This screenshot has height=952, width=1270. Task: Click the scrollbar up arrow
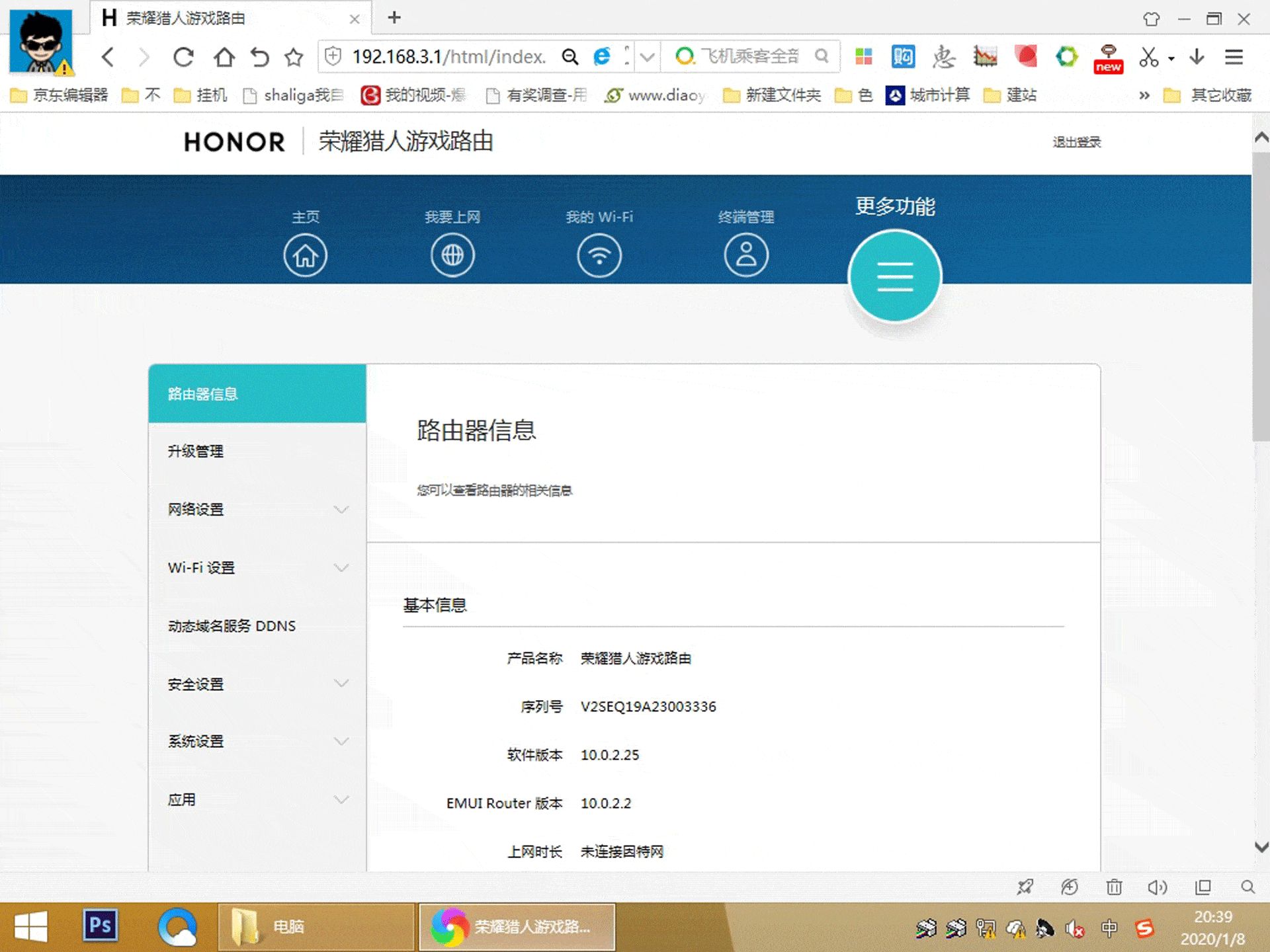coord(1261,138)
